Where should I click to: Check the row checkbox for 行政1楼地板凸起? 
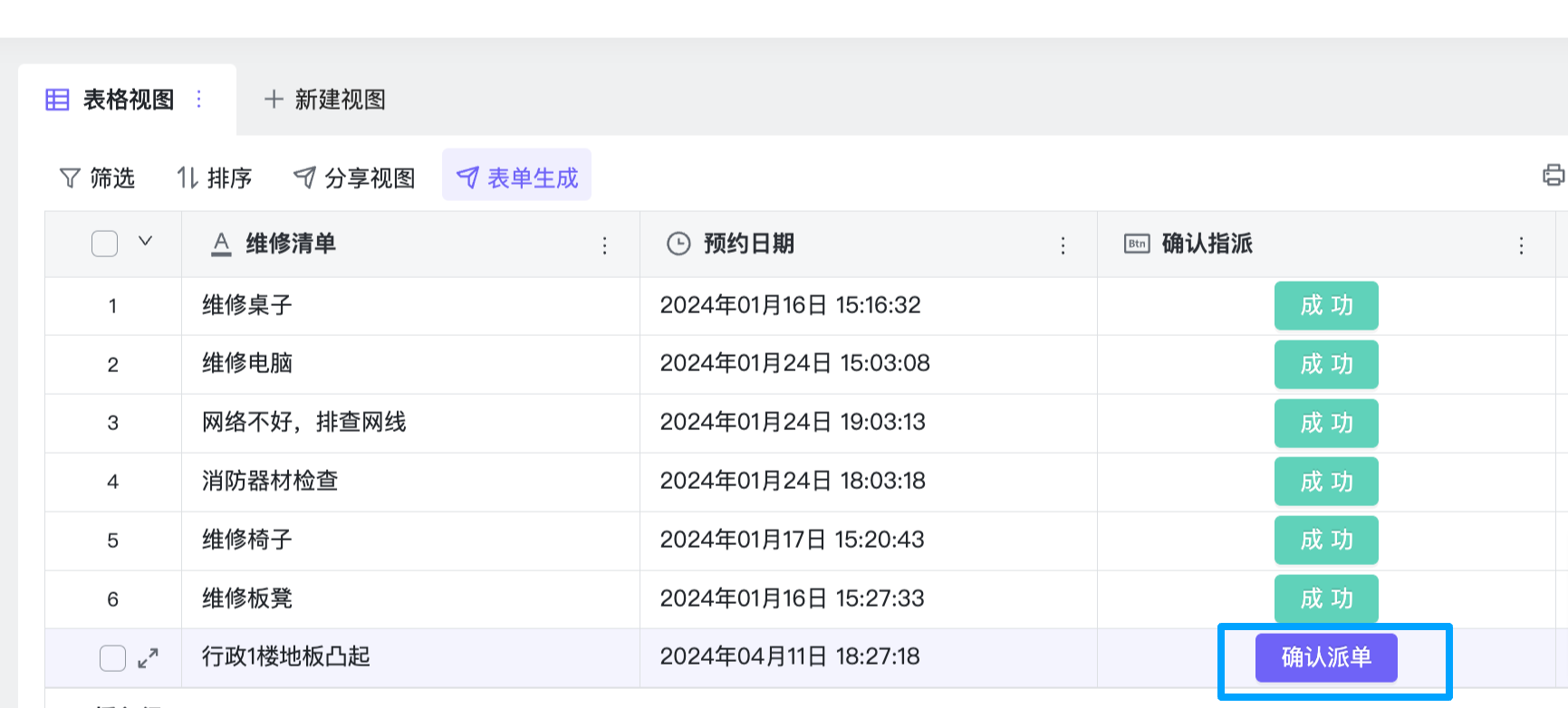pyautogui.click(x=112, y=658)
